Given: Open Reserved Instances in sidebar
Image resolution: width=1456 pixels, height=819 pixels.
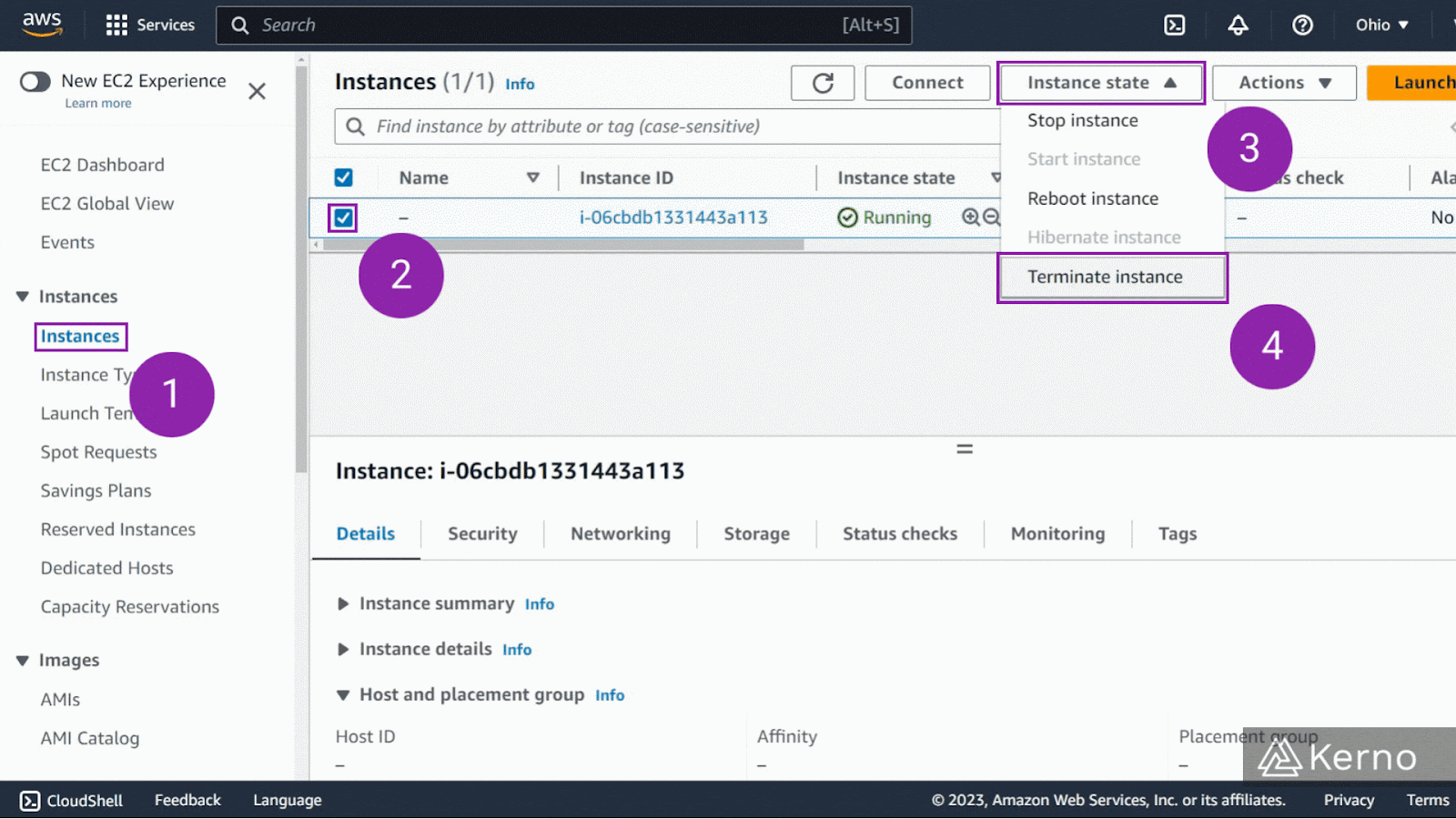Looking at the screenshot, I should point(118,530).
